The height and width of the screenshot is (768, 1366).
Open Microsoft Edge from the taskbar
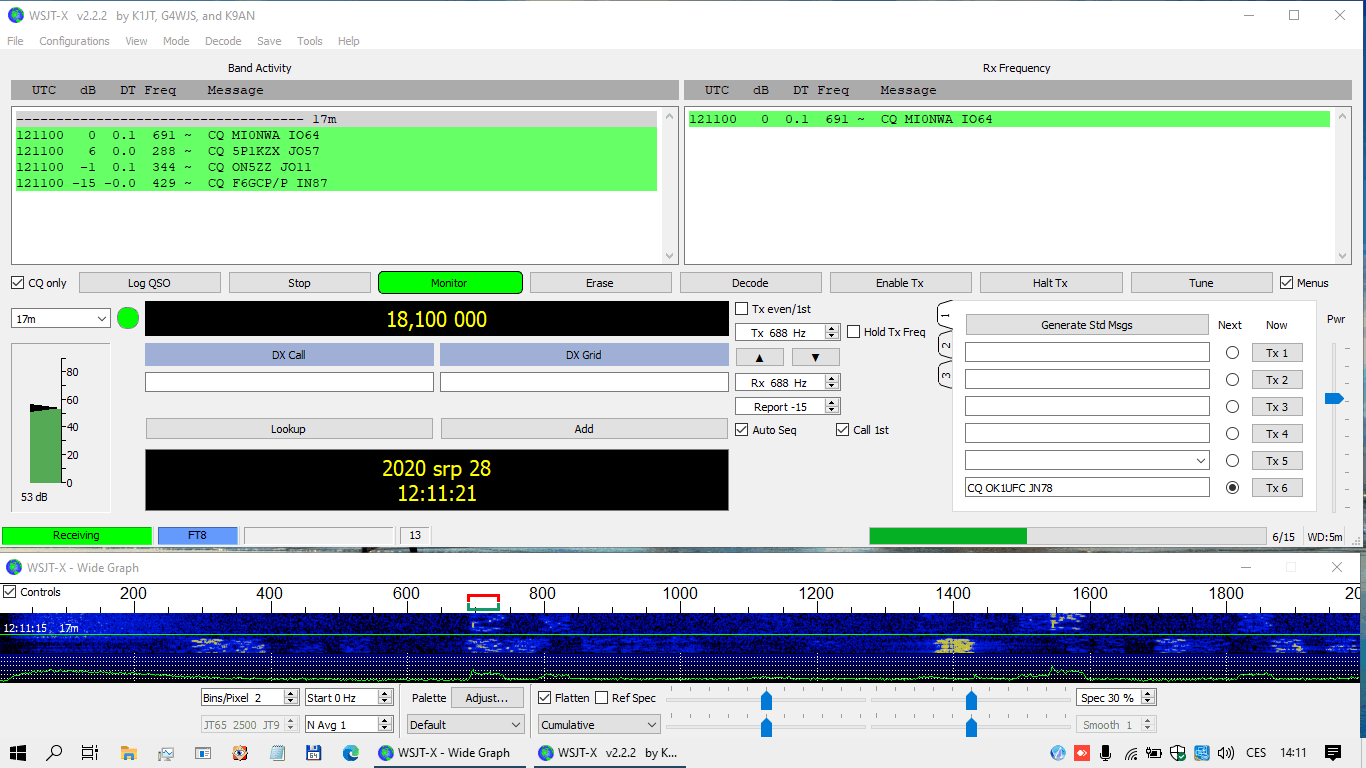coord(350,753)
